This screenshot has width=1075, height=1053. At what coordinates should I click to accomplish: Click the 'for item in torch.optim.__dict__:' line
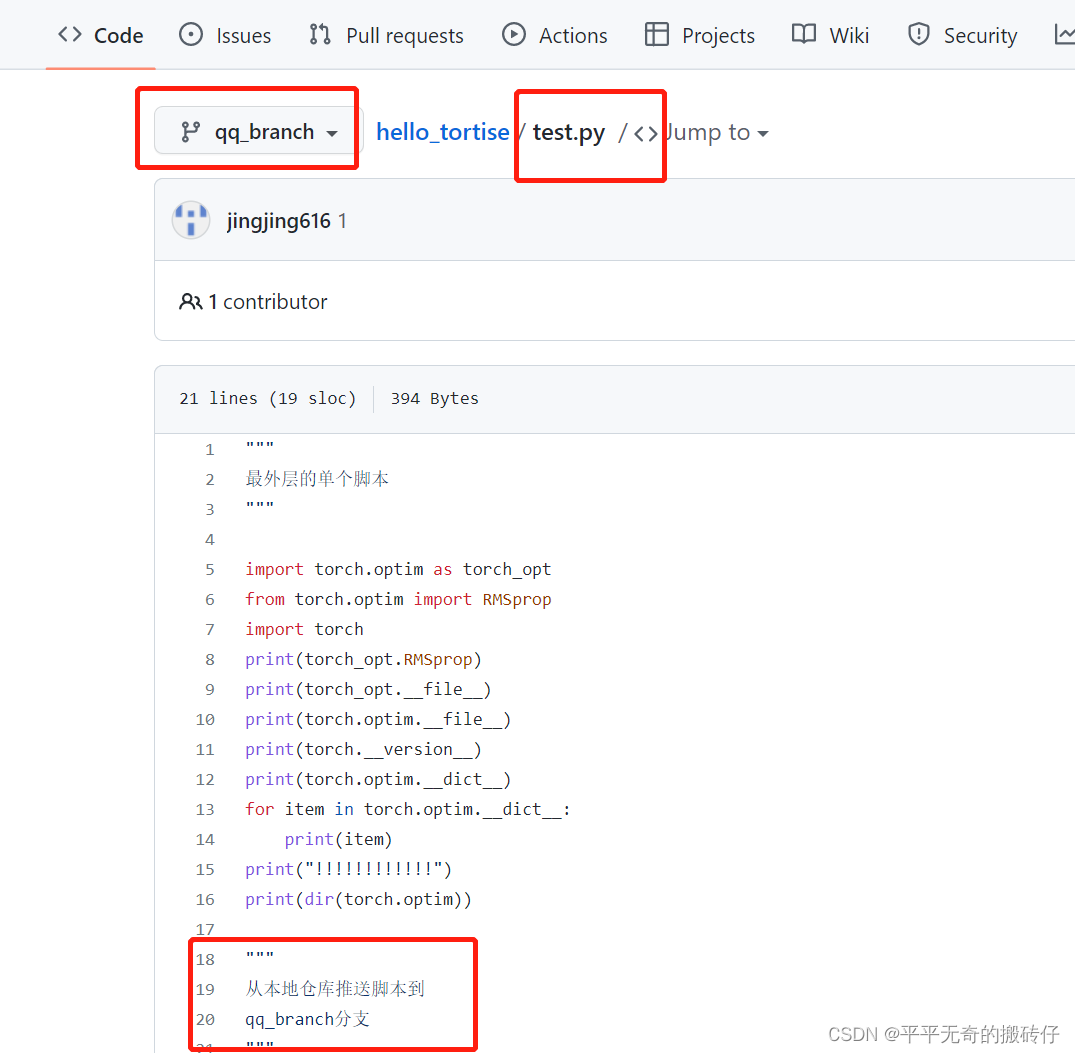[408, 810]
